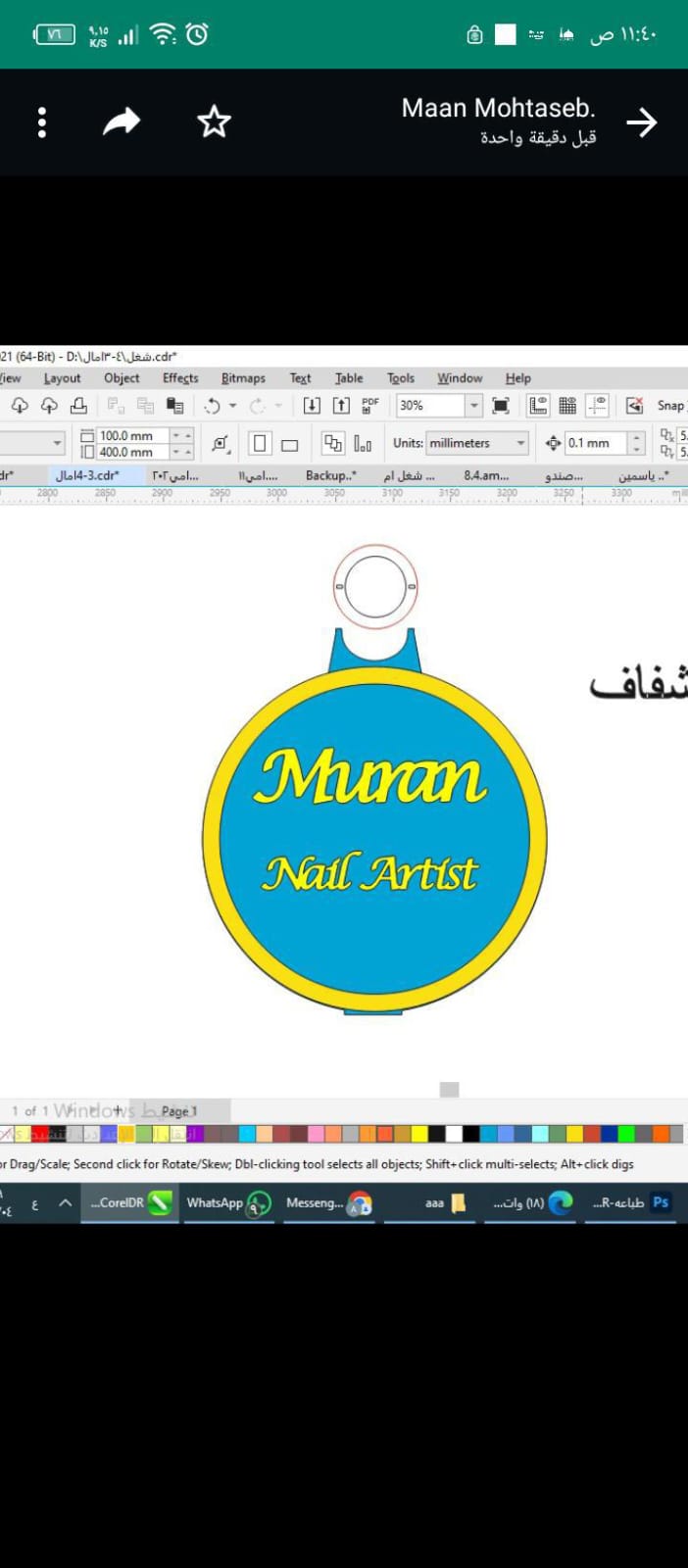This screenshot has height=1568, width=688.
Task: Click the Publish to PDF icon
Action: tap(370, 406)
